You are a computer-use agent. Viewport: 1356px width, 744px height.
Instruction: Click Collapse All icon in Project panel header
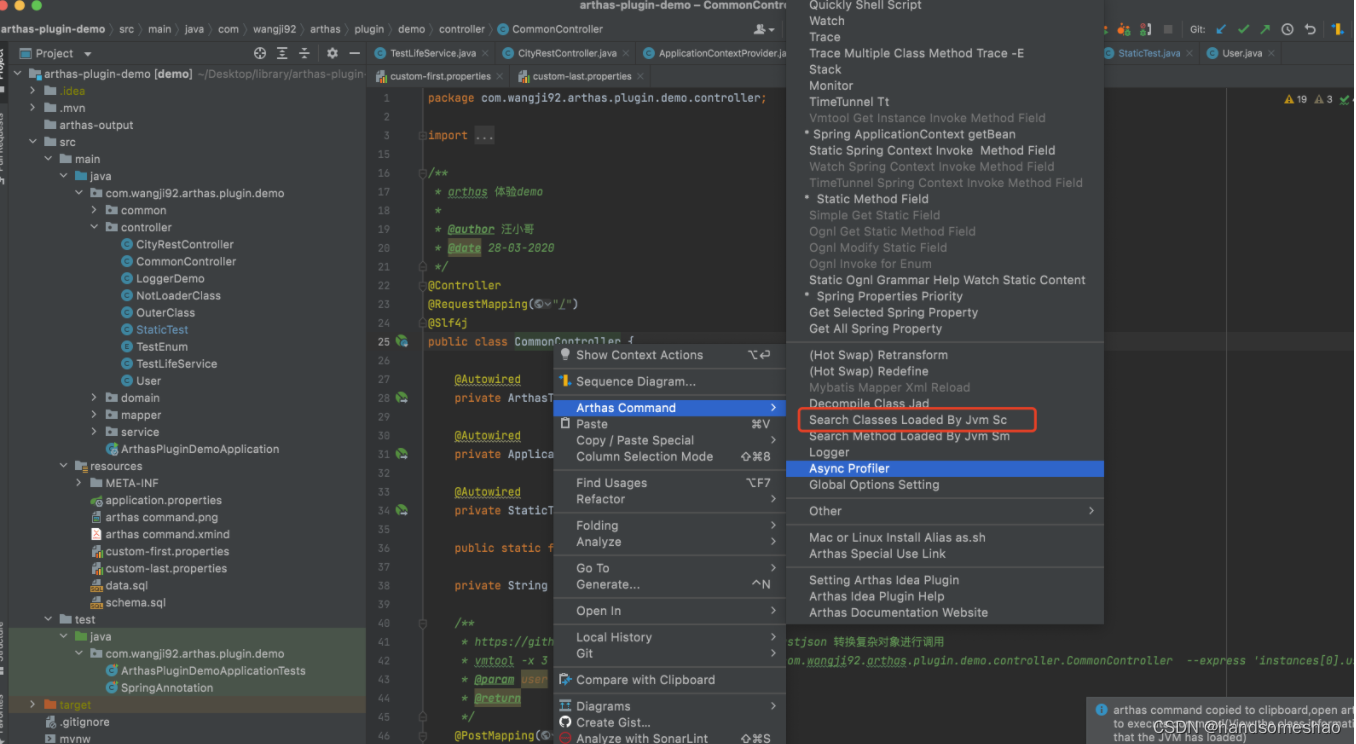tap(305, 53)
